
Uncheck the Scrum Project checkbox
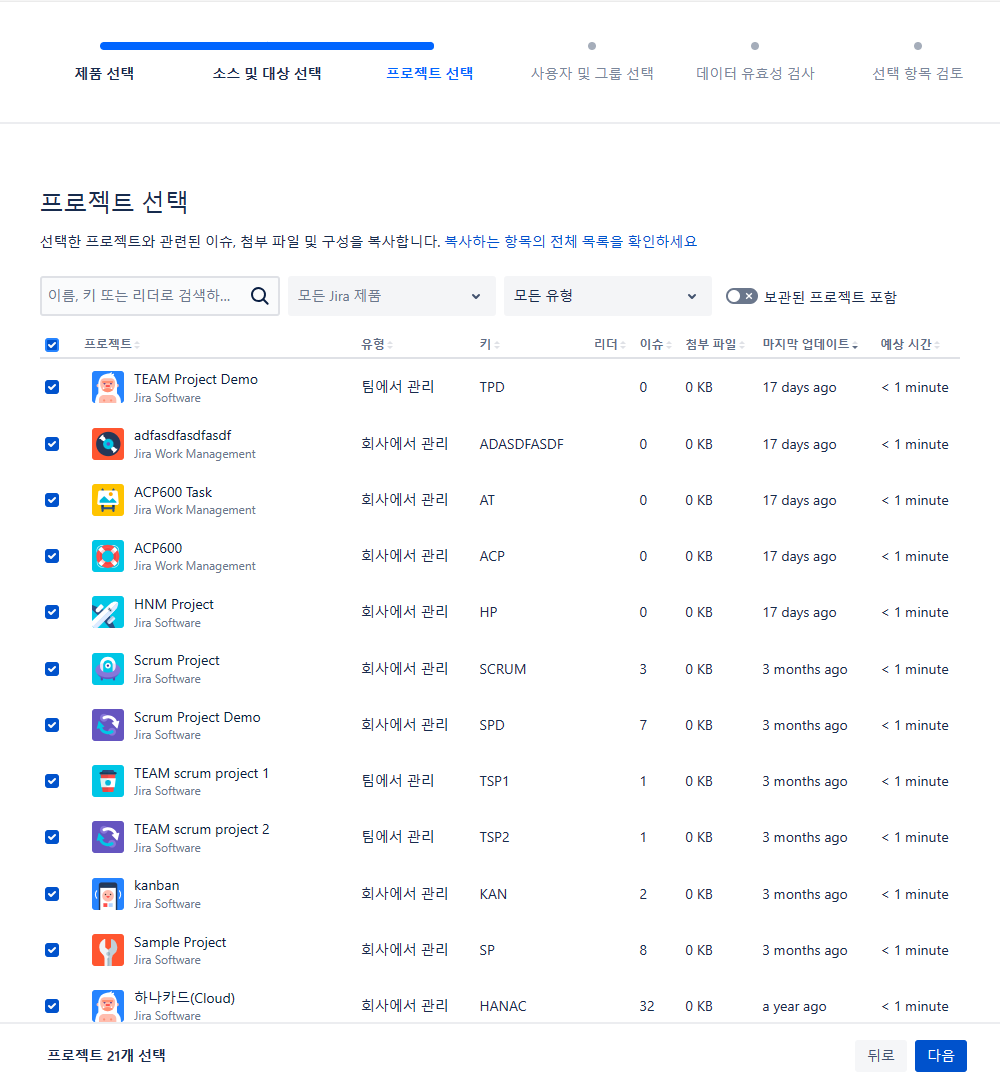52,669
